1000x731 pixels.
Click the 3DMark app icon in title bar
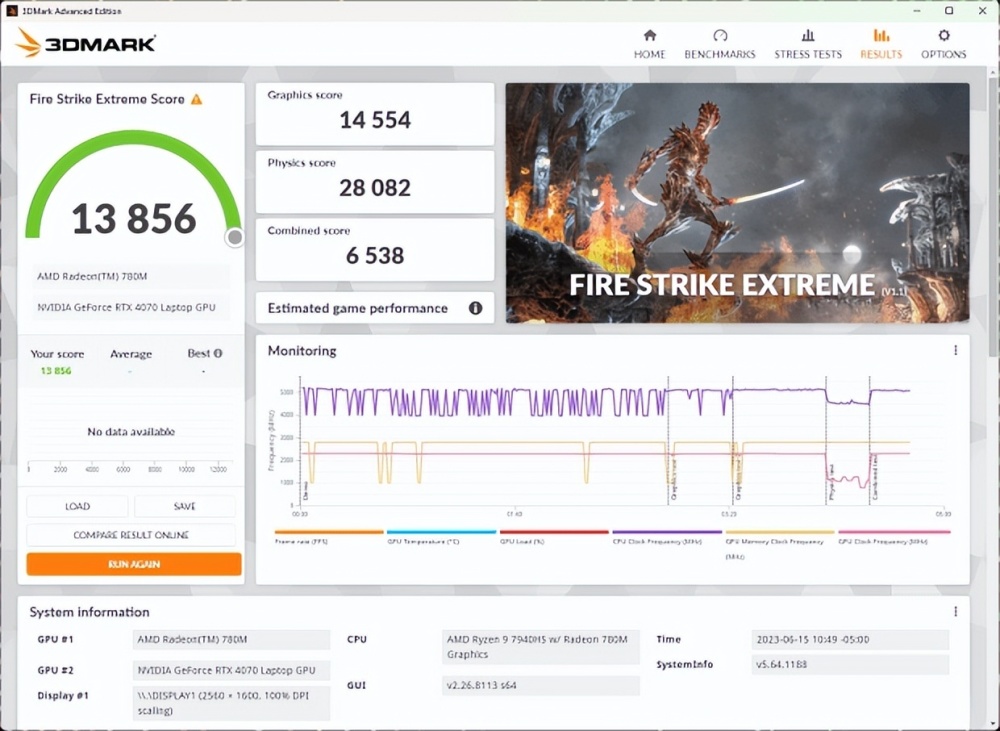(11, 11)
